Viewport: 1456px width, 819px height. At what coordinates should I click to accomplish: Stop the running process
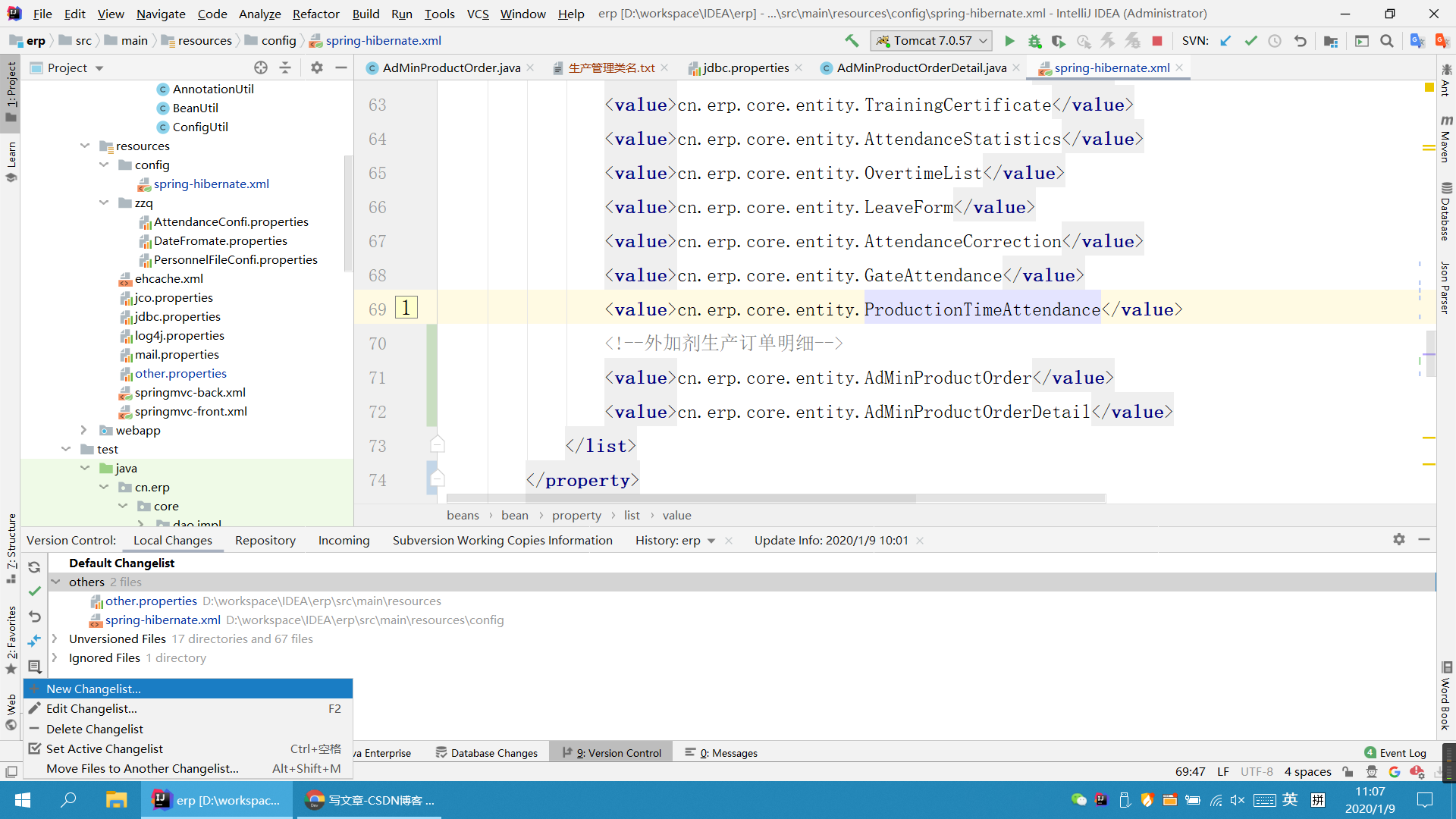[x=1157, y=41]
